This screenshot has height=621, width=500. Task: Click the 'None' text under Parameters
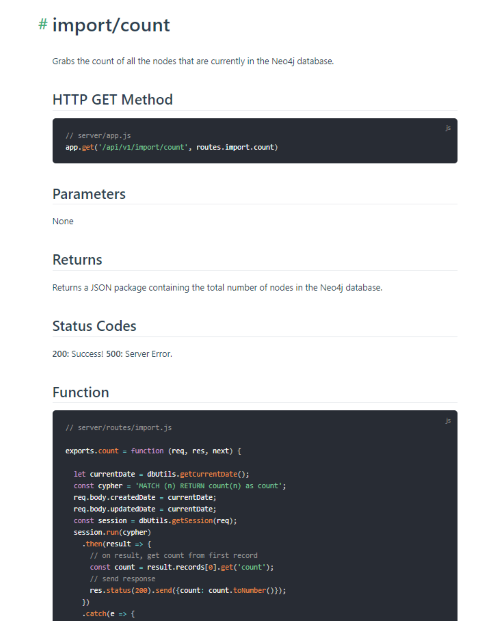63,221
